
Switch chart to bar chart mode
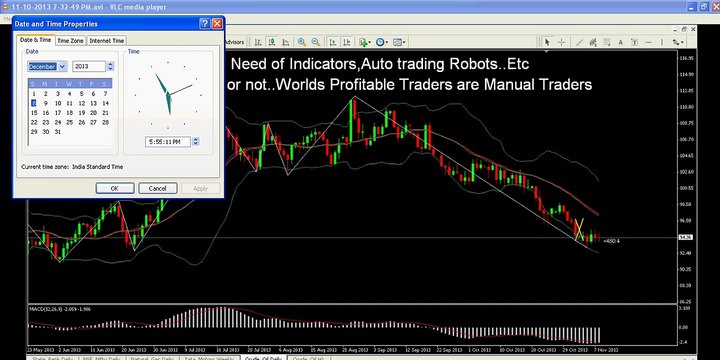pyautogui.click(x=258, y=42)
